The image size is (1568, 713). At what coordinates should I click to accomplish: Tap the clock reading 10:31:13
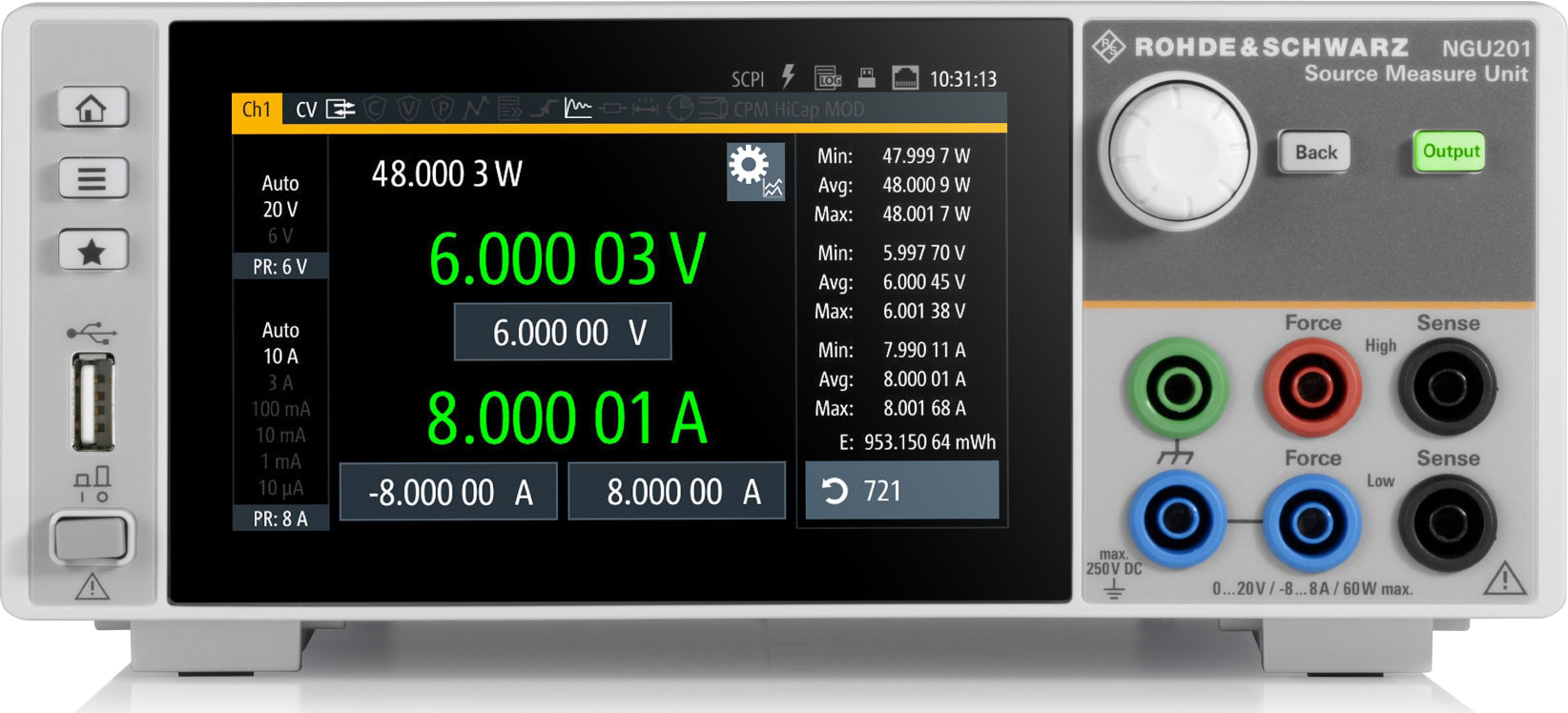962,79
